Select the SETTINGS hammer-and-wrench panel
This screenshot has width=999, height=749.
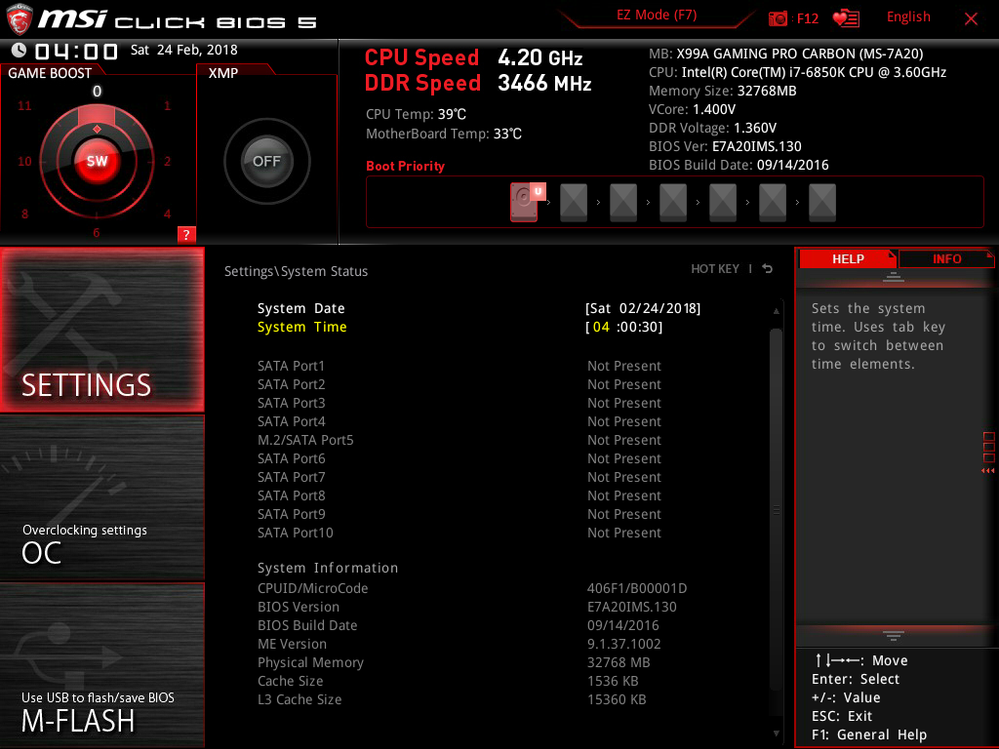click(102, 330)
